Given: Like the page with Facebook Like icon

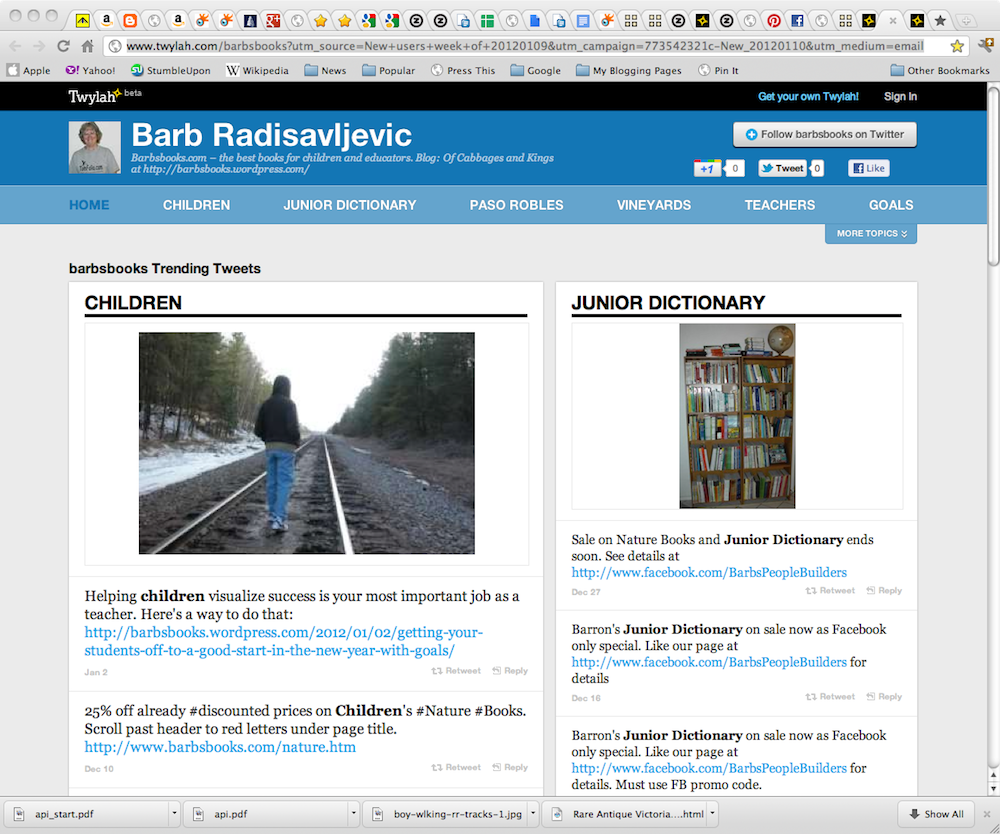Looking at the screenshot, I should [x=869, y=168].
